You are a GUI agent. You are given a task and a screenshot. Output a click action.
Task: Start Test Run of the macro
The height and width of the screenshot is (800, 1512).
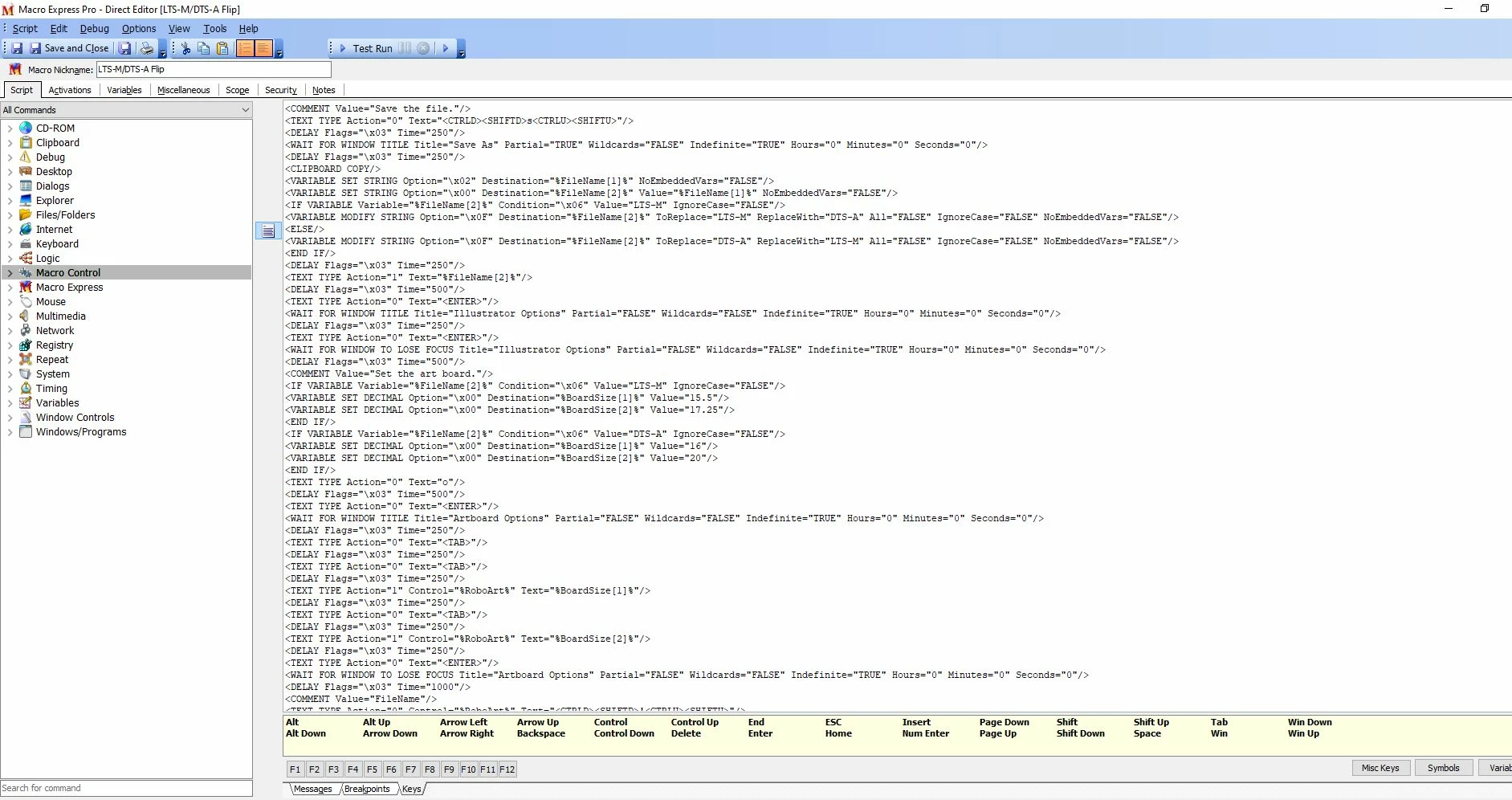(x=365, y=48)
